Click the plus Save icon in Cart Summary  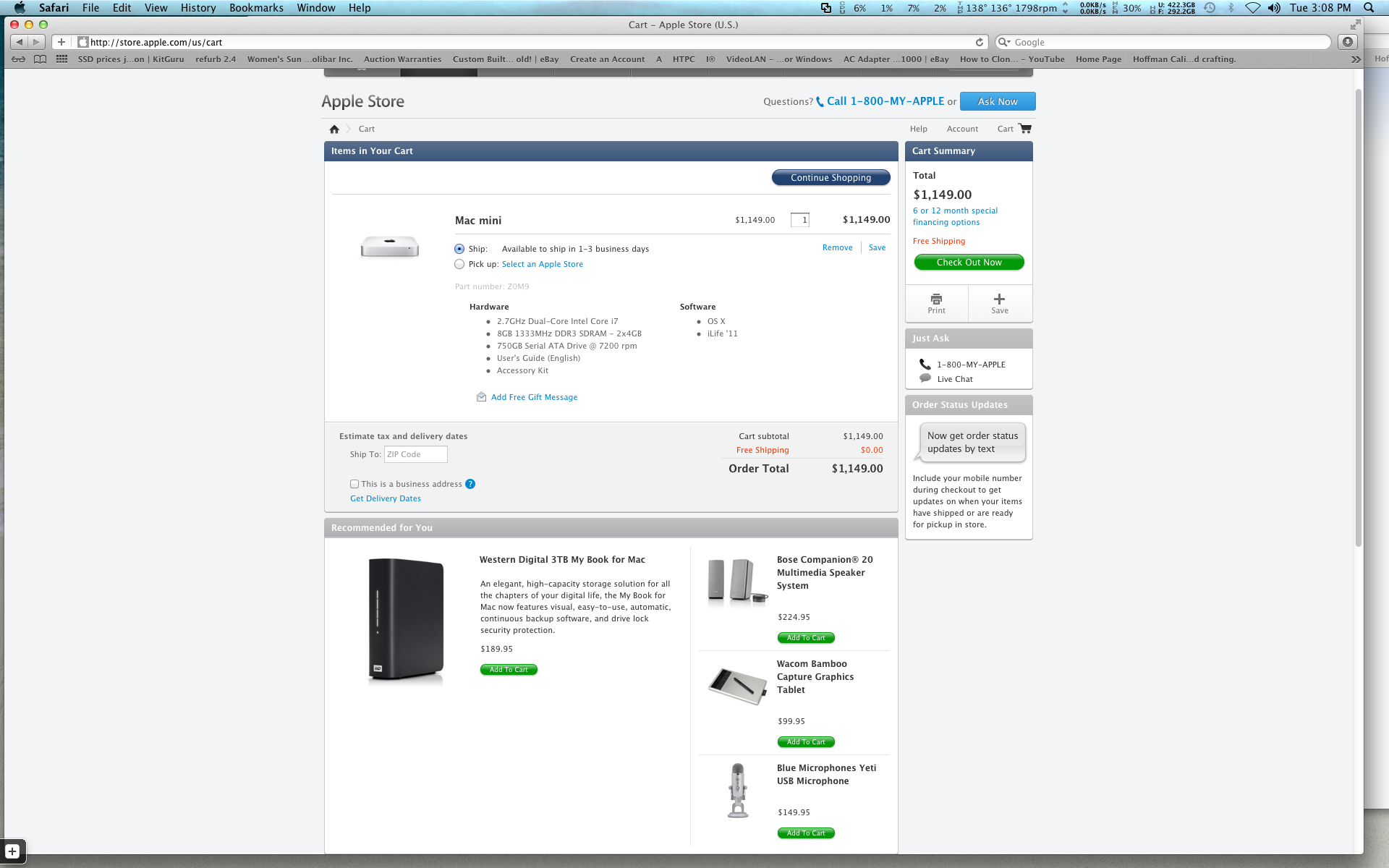coord(999,299)
